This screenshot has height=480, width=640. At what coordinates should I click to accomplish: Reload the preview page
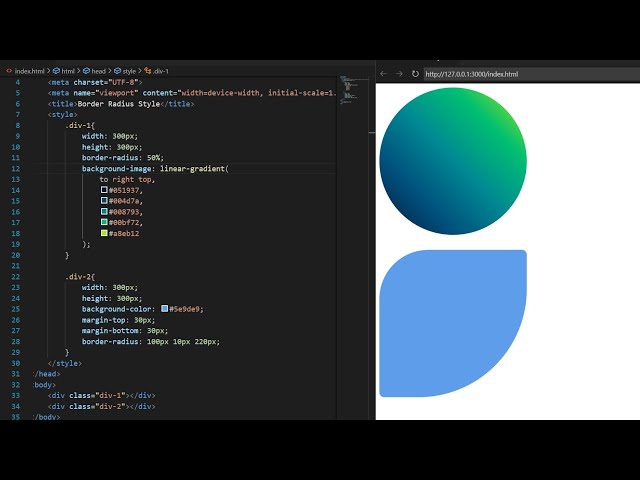[415, 73]
